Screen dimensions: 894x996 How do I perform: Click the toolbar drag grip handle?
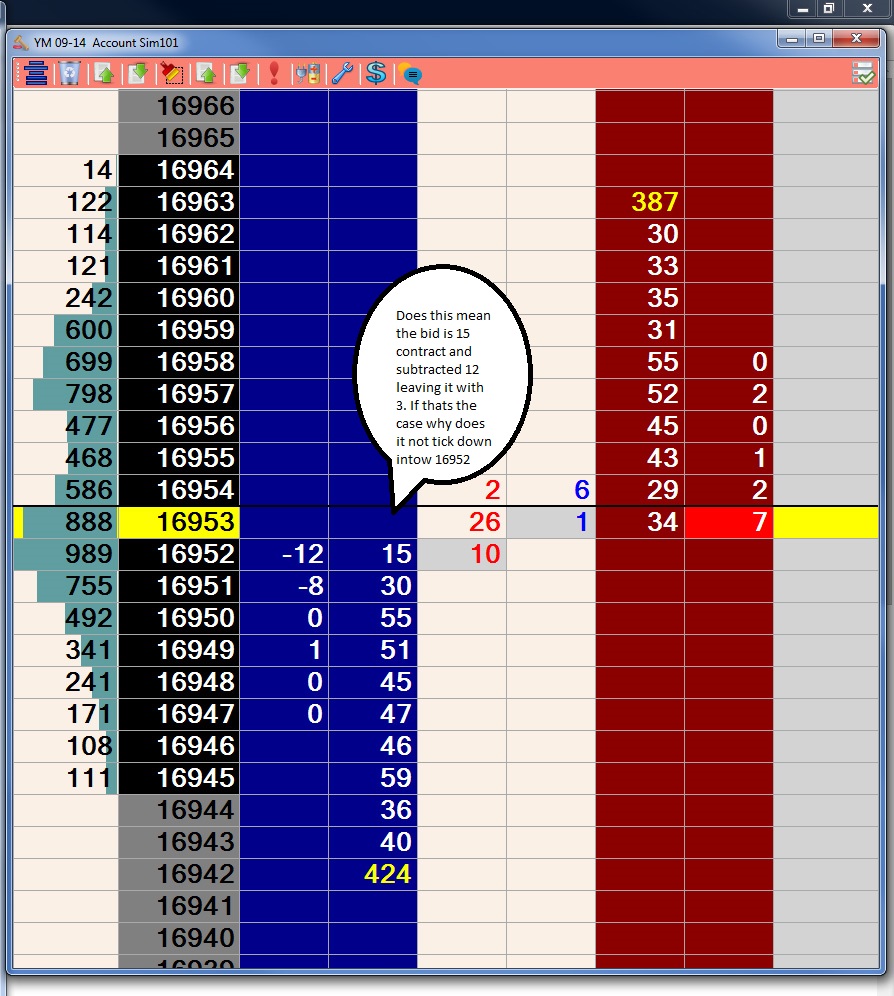point(18,74)
